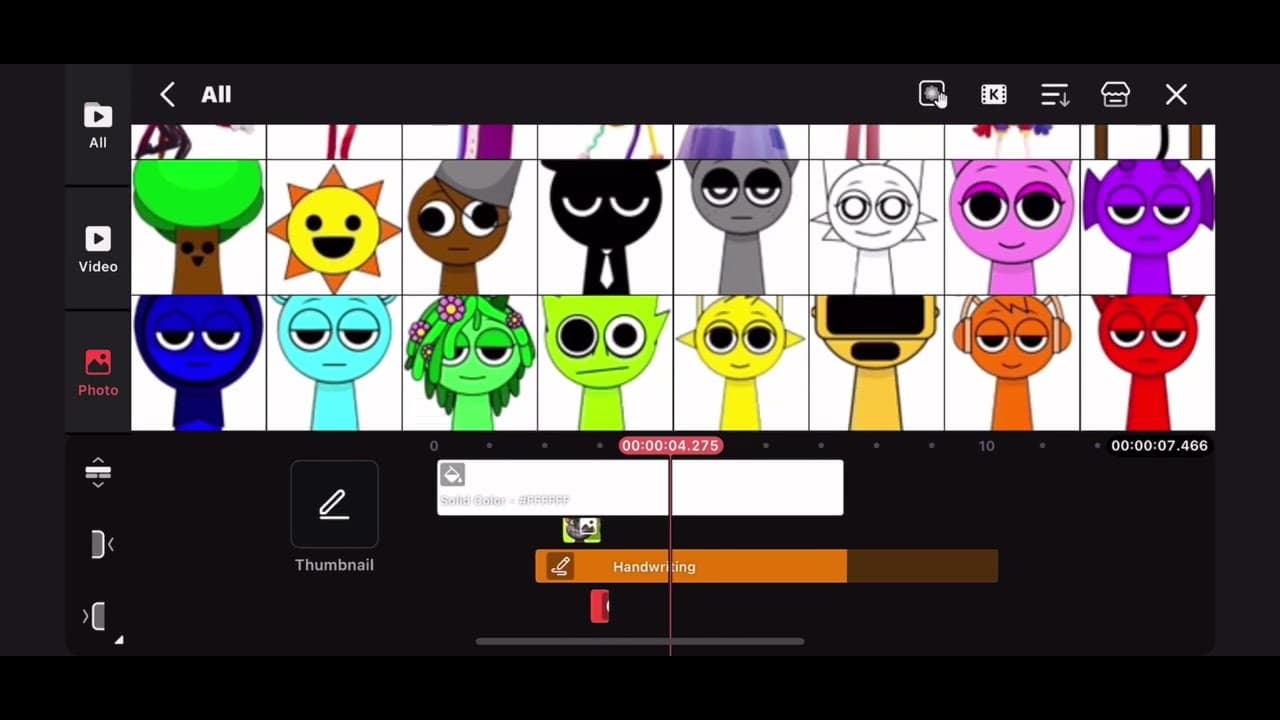Jump to clip start icon

[101, 544]
